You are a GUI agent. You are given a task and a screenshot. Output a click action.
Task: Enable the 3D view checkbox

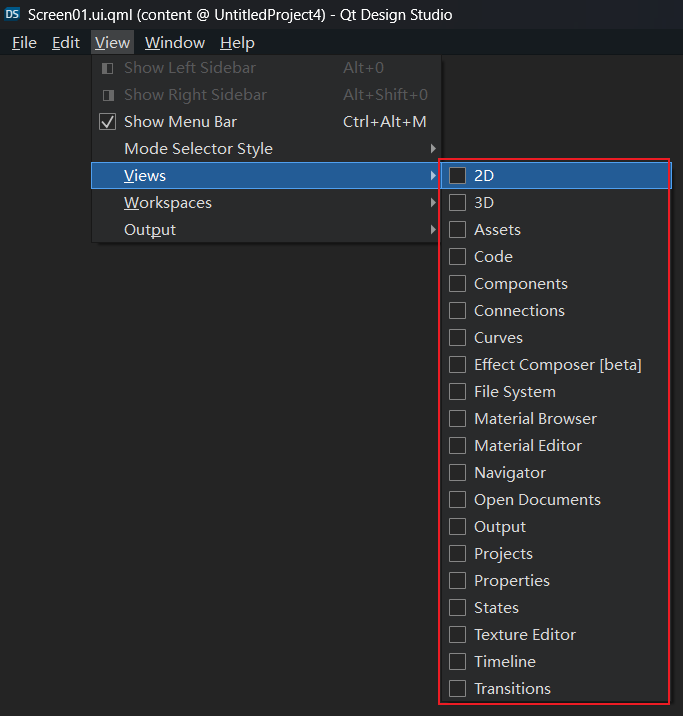457,202
